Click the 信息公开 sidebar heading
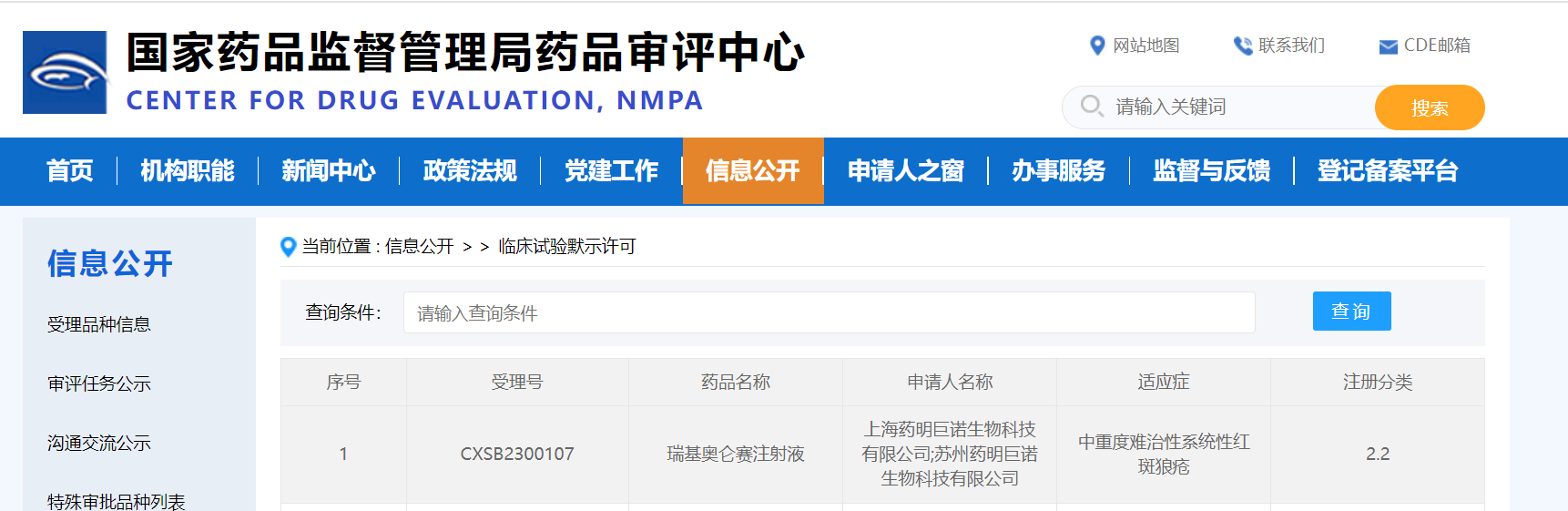Image resolution: width=1568 pixels, height=511 pixels. click(x=110, y=263)
